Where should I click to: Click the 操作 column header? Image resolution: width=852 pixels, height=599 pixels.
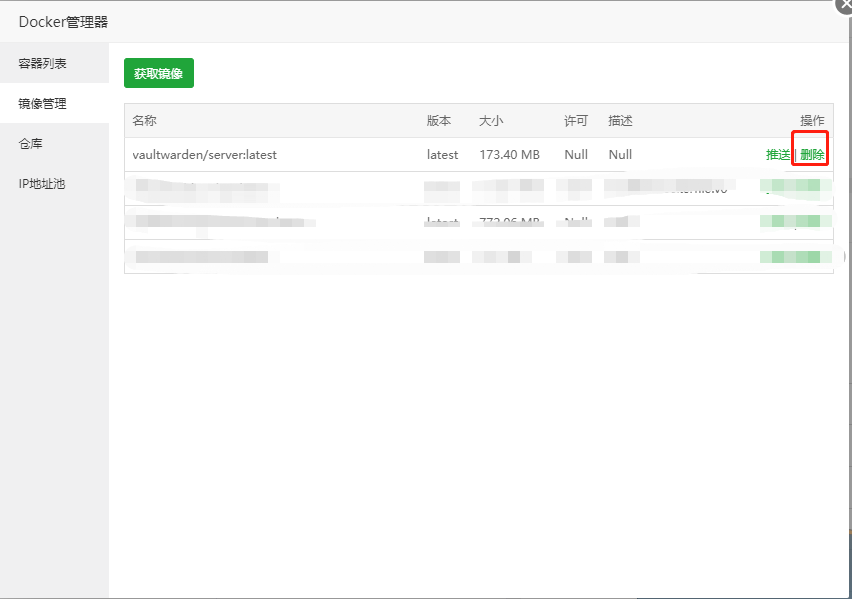click(x=812, y=121)
